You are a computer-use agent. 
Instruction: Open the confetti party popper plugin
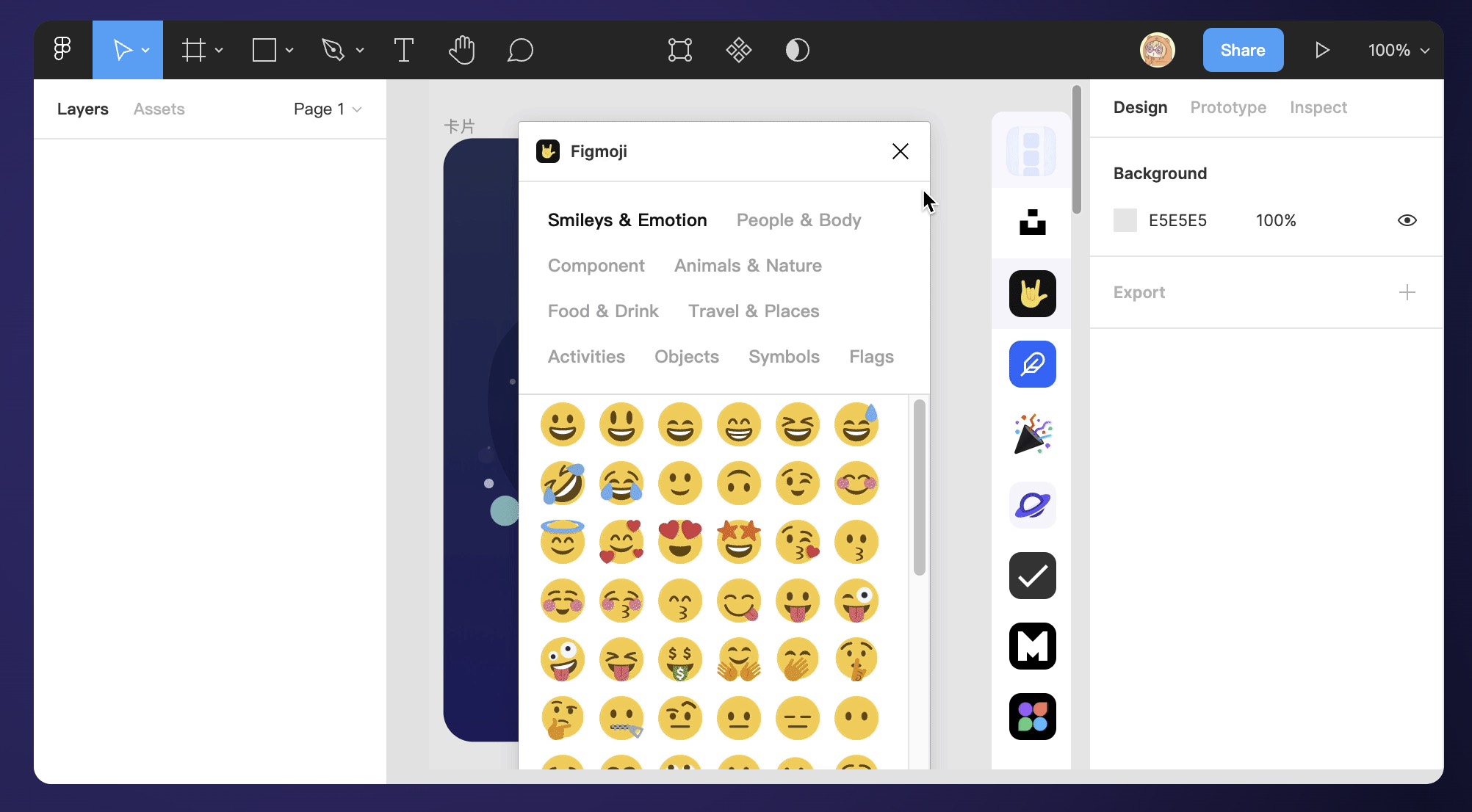click(1033, 435)
